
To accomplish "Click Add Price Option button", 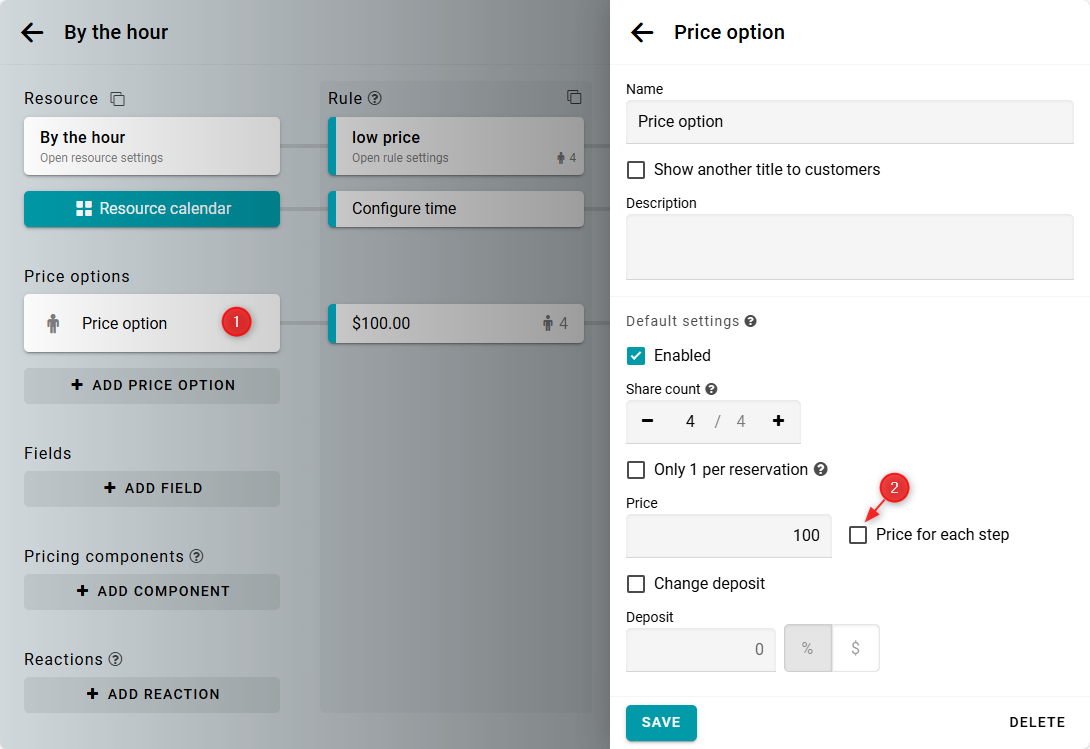I will [x=152, y=385].
